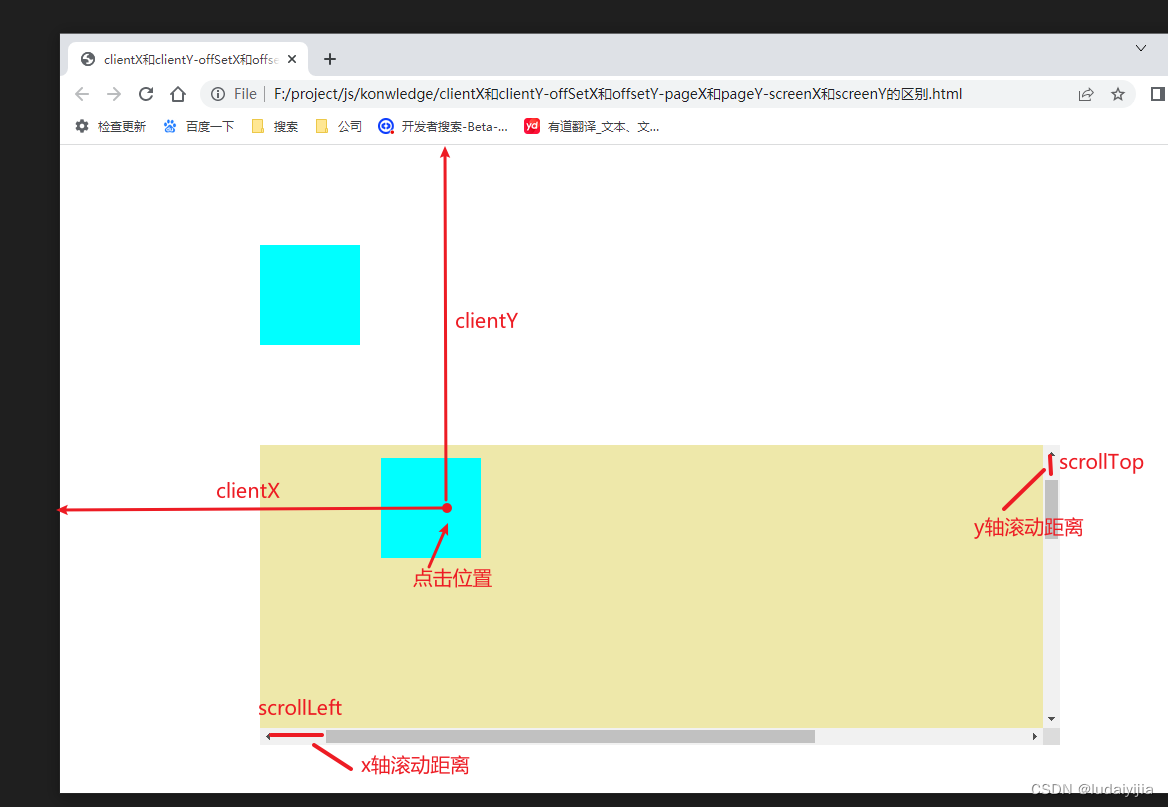The image size is (1168, 807).
Task: Open the page info via the File icon
Action: pos(218,93)
